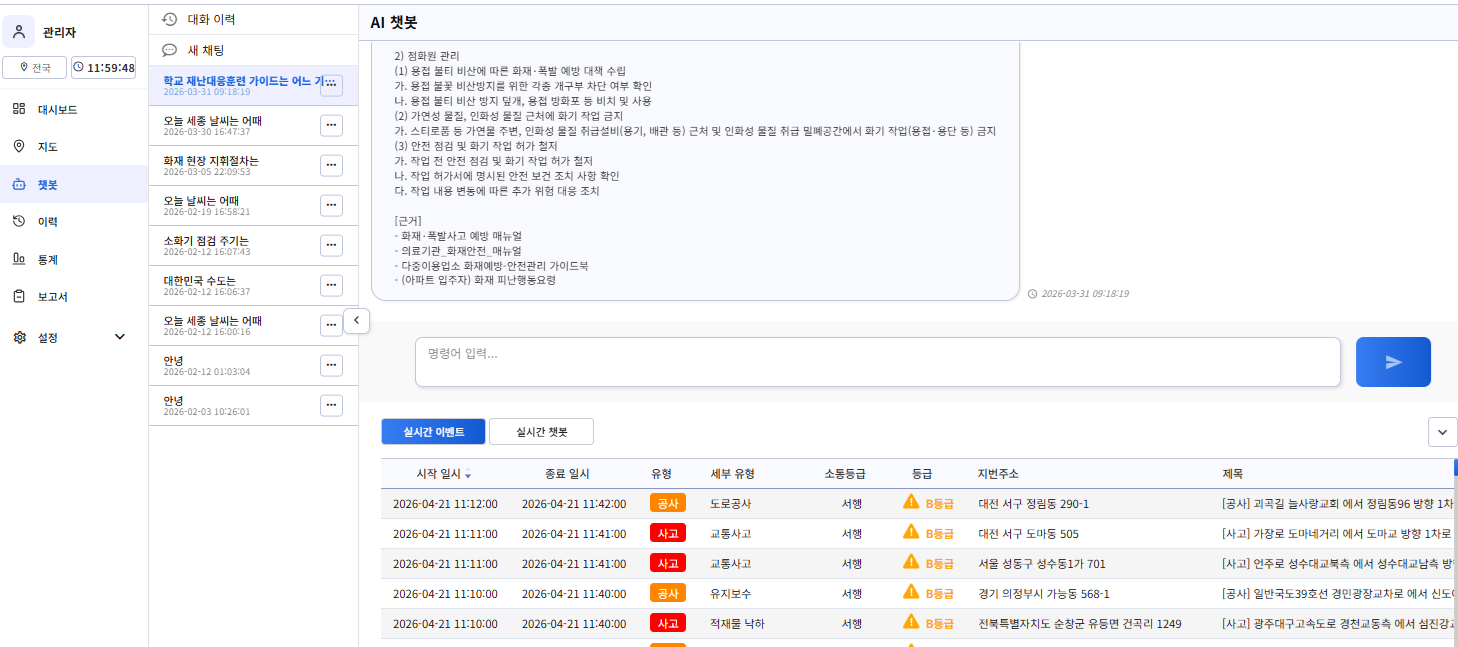Viewport: 1458px width, 647px height.
Task: Click the timestamp clock icon under chat reply
Action: pyautogui.click(x=1033, y=294)
